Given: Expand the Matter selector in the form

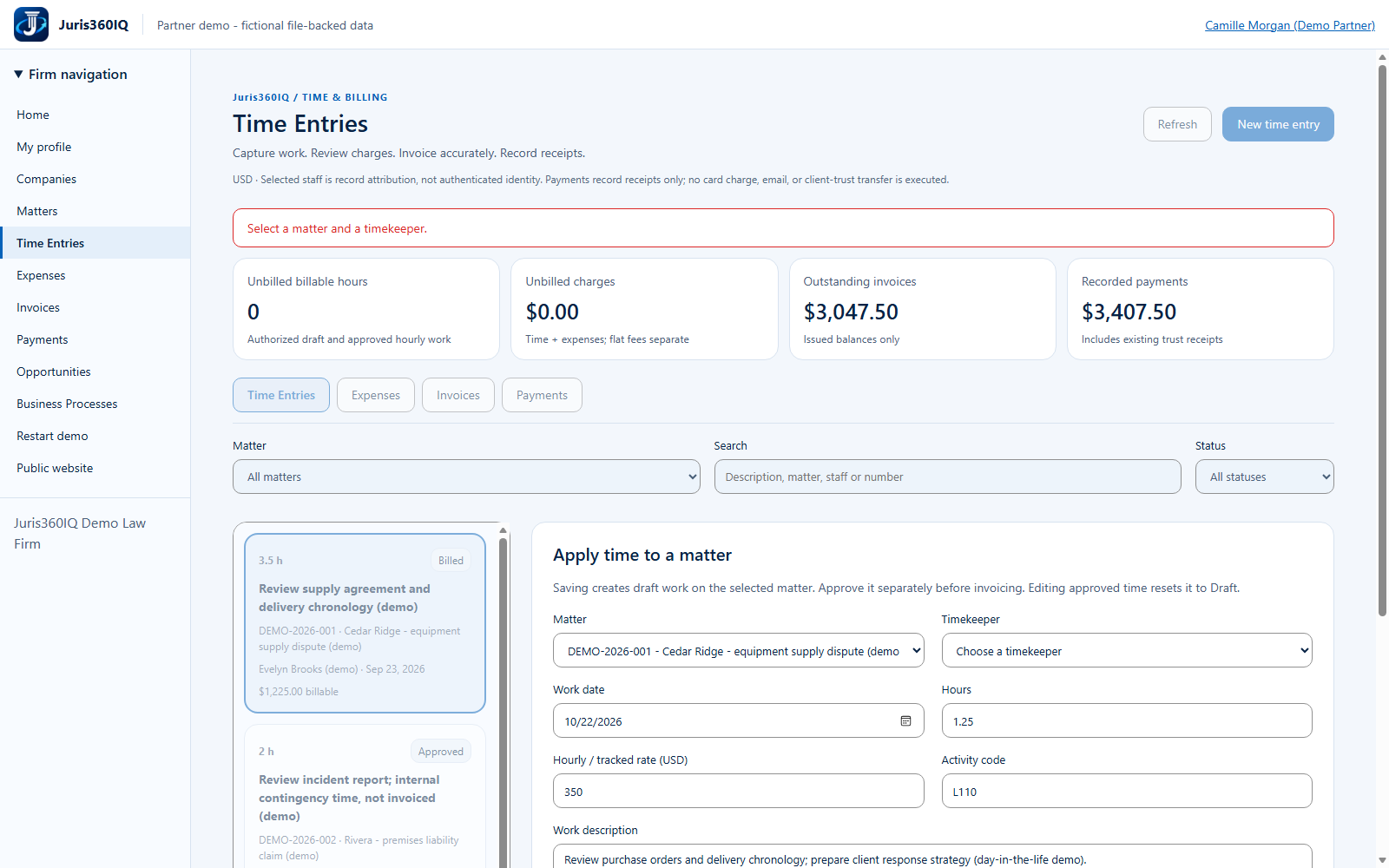Looking at the screenshot, I should click(739, 651).
